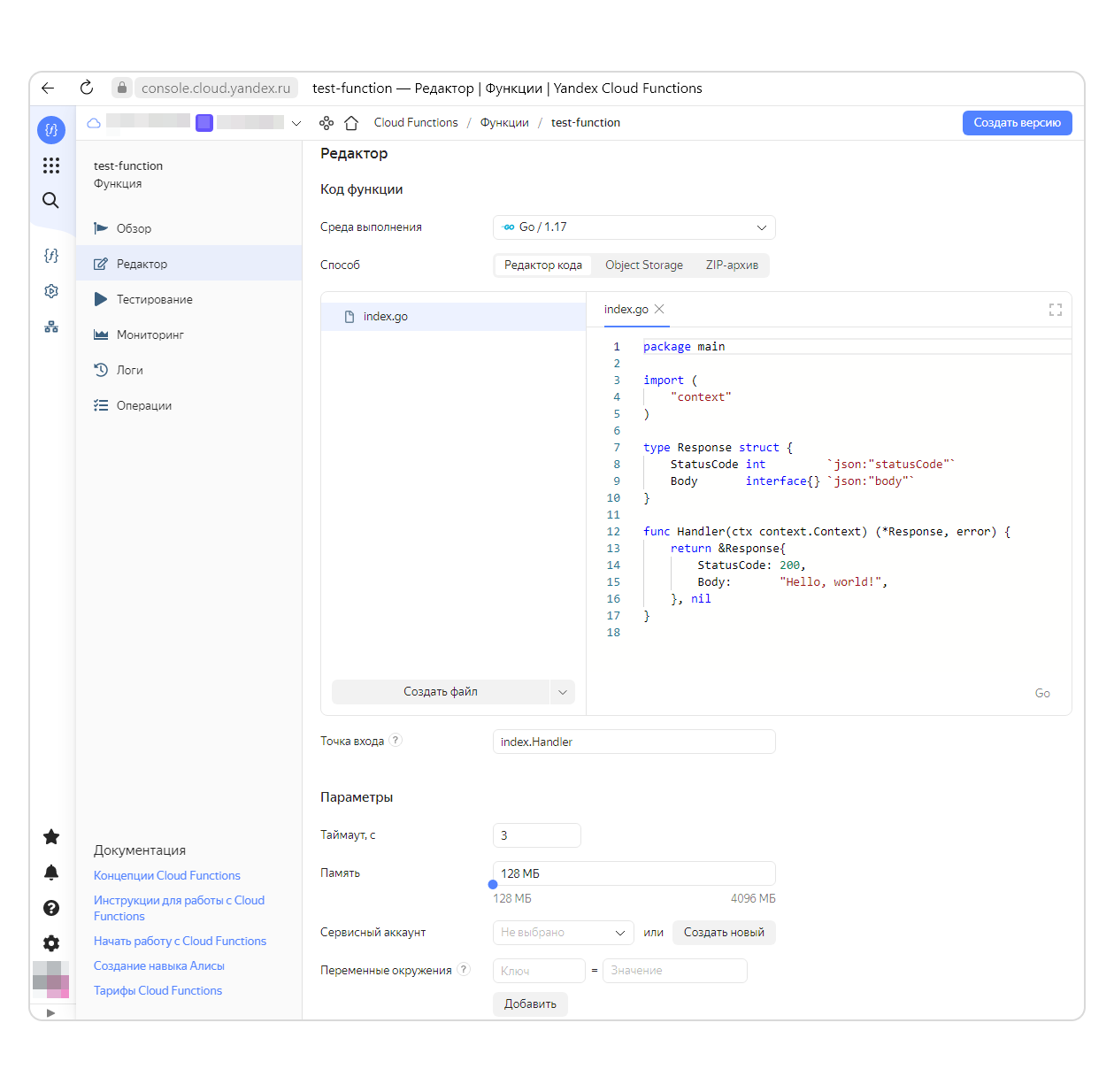
Task: Click the Точка входа input field
Action: tap(634, 742)
